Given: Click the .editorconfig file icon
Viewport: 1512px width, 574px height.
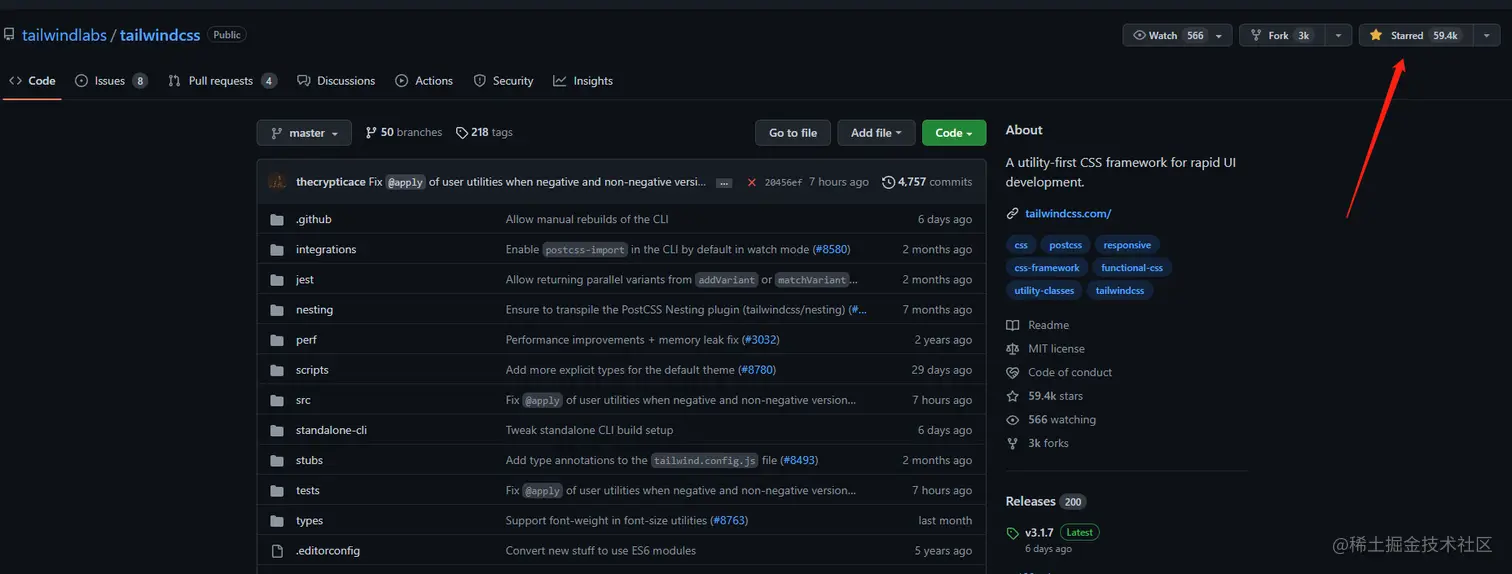Looking at the screenshot, I should point(277,550).
